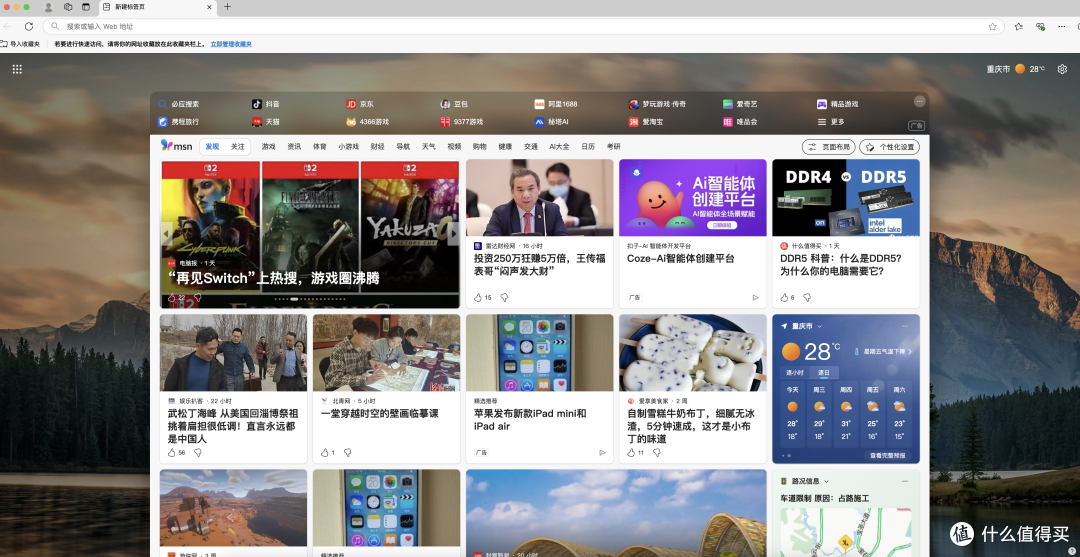This screenshot has width=1080, height=557.
Task: Open the workspaces icon in title bar
Action: point(68,7)
